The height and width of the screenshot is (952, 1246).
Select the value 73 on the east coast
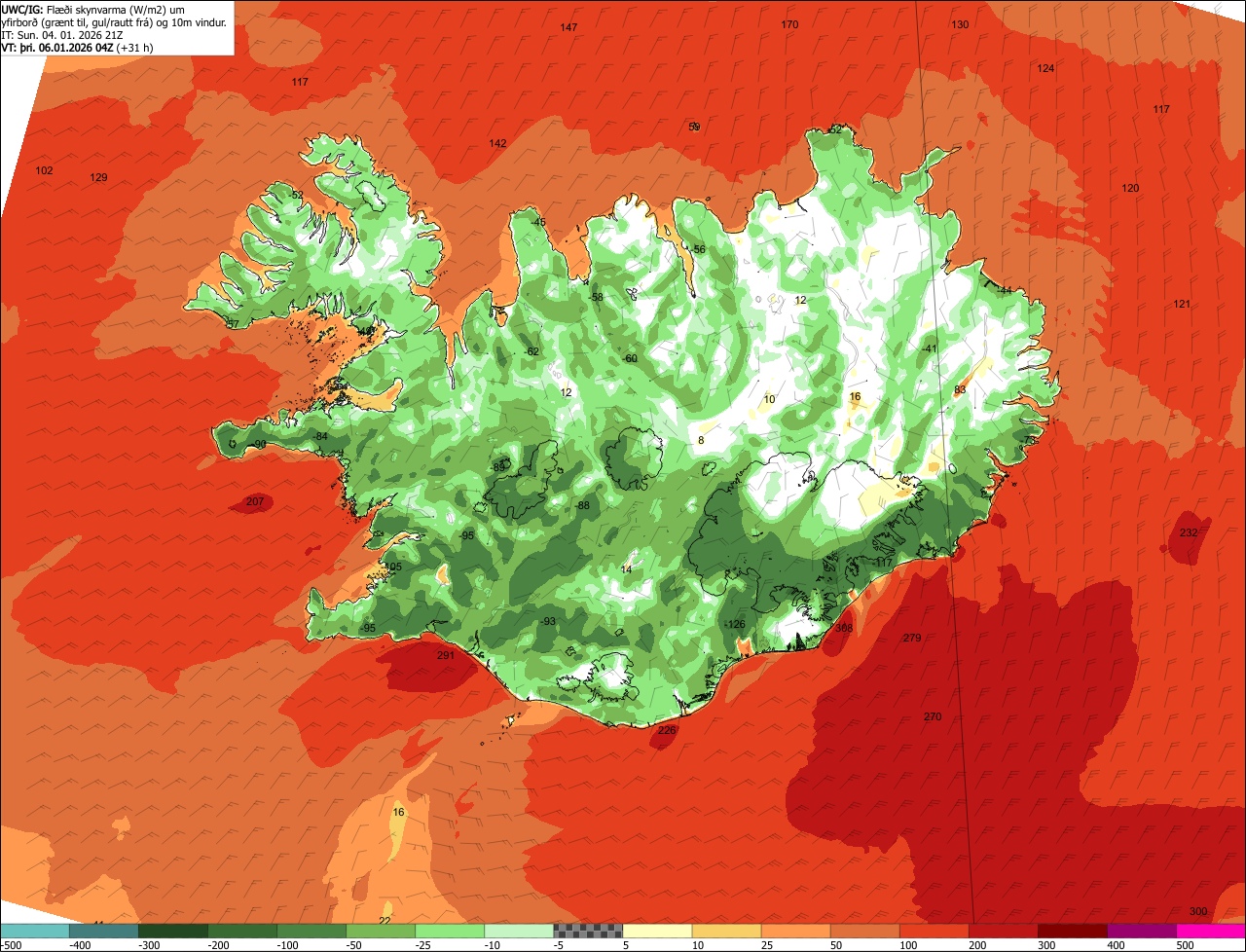coord(1030,440)
